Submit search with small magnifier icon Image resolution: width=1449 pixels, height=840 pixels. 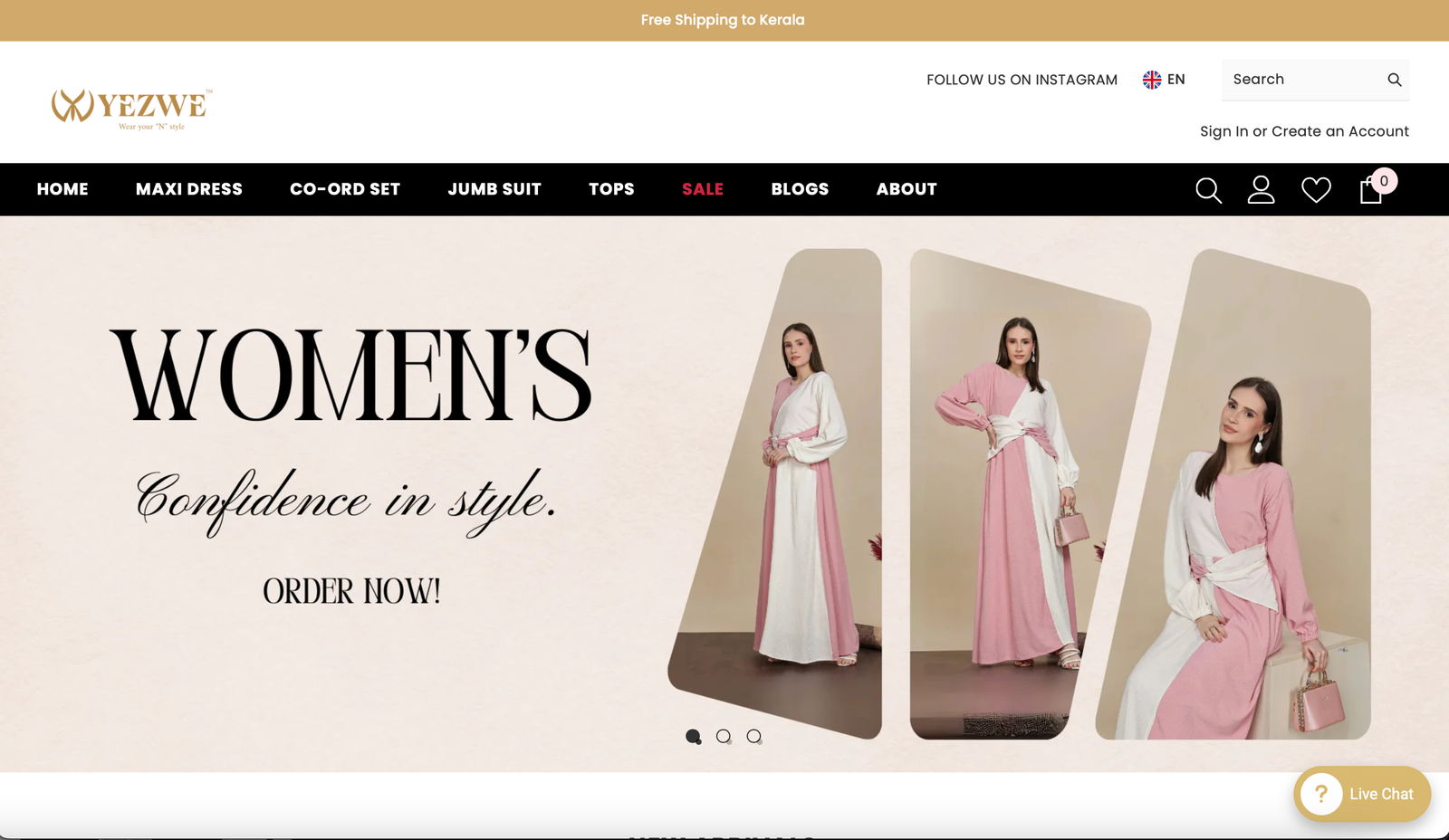(1394, 80)
